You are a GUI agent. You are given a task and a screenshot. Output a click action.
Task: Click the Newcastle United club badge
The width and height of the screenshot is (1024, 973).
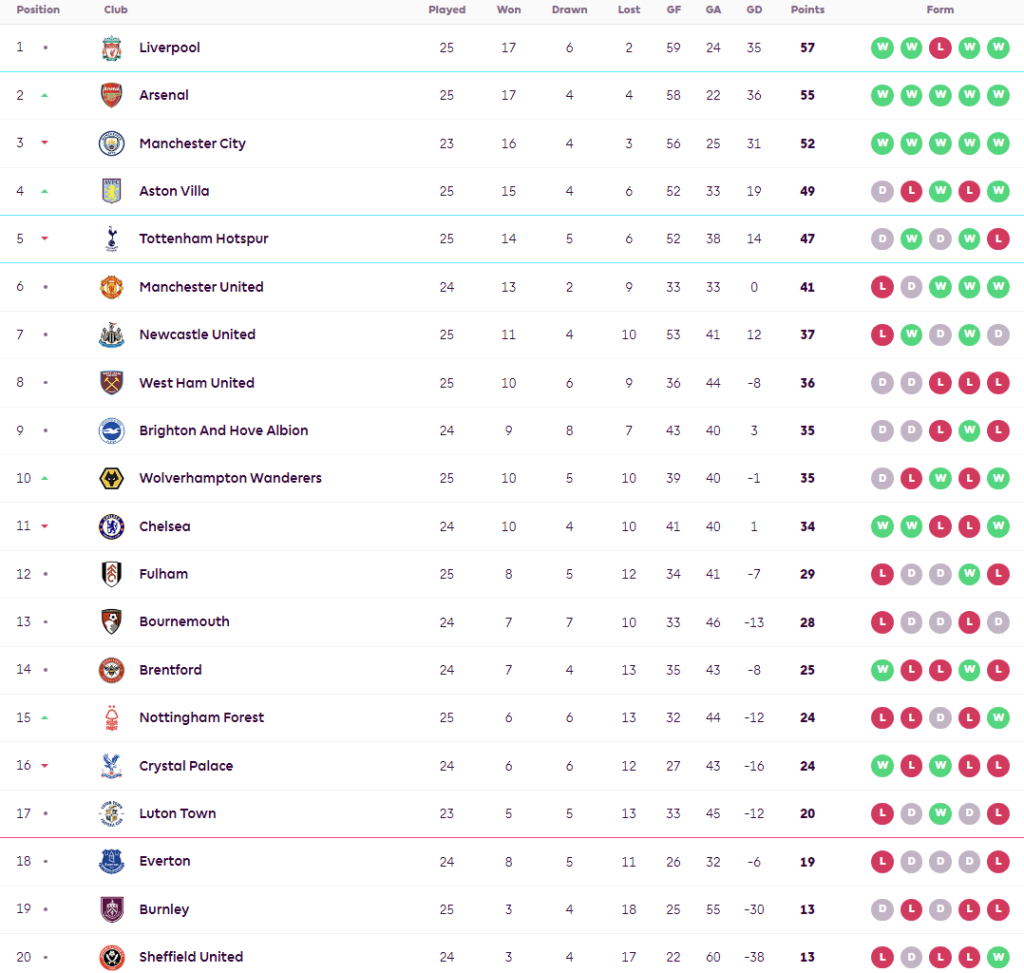(111, 335)
